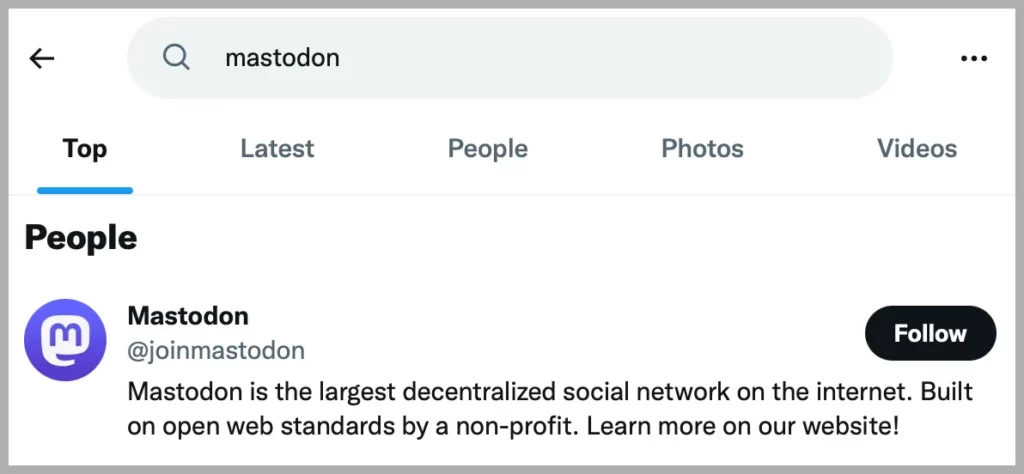Image resolution: width=1024 pixels, height=474 pixels.
Task: Click the blue underline under Top
Action: [x=85, y=191]
